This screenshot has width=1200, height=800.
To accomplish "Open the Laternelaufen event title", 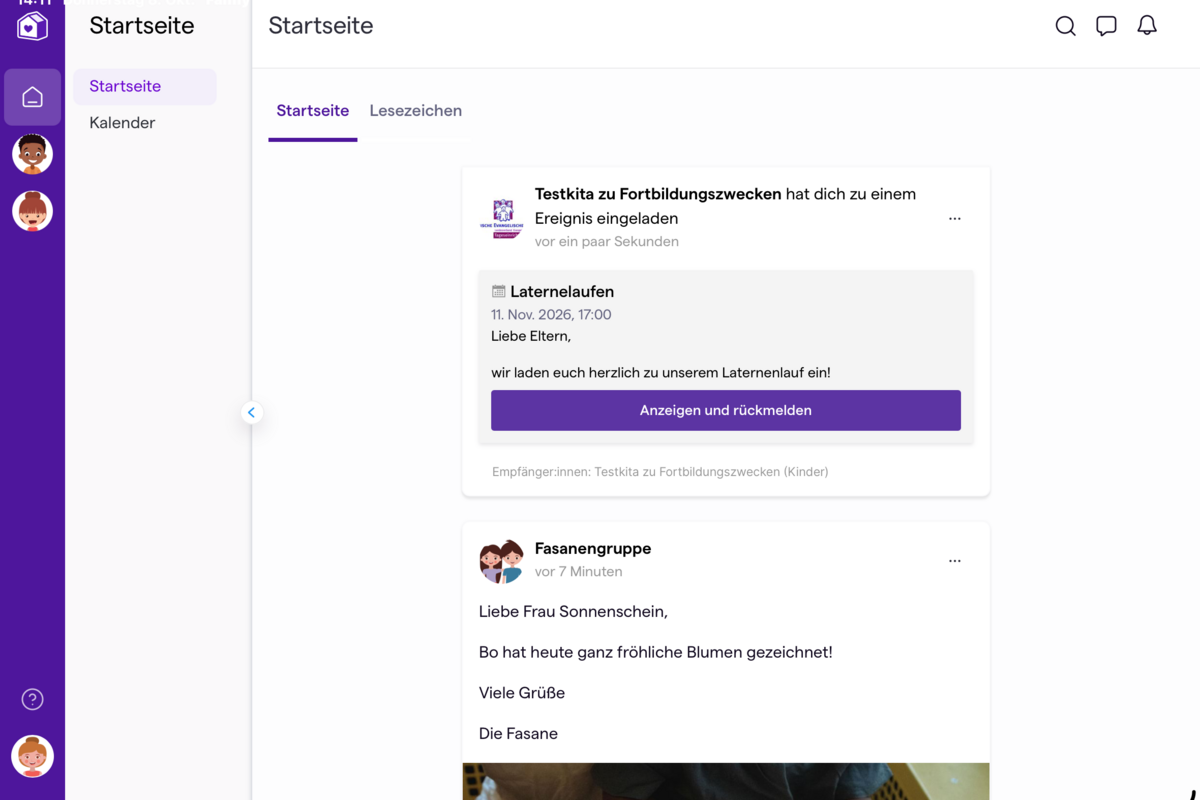I will [x=562, y=292].
